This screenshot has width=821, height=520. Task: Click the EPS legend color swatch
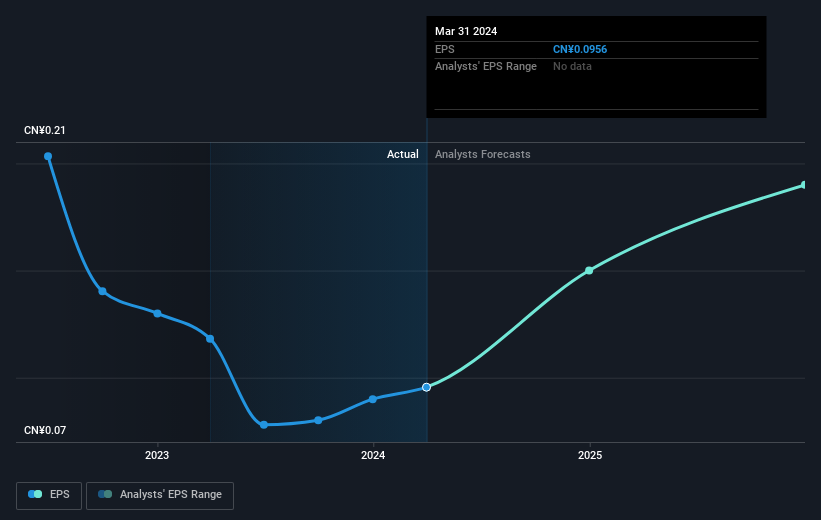tap(35, 494)
